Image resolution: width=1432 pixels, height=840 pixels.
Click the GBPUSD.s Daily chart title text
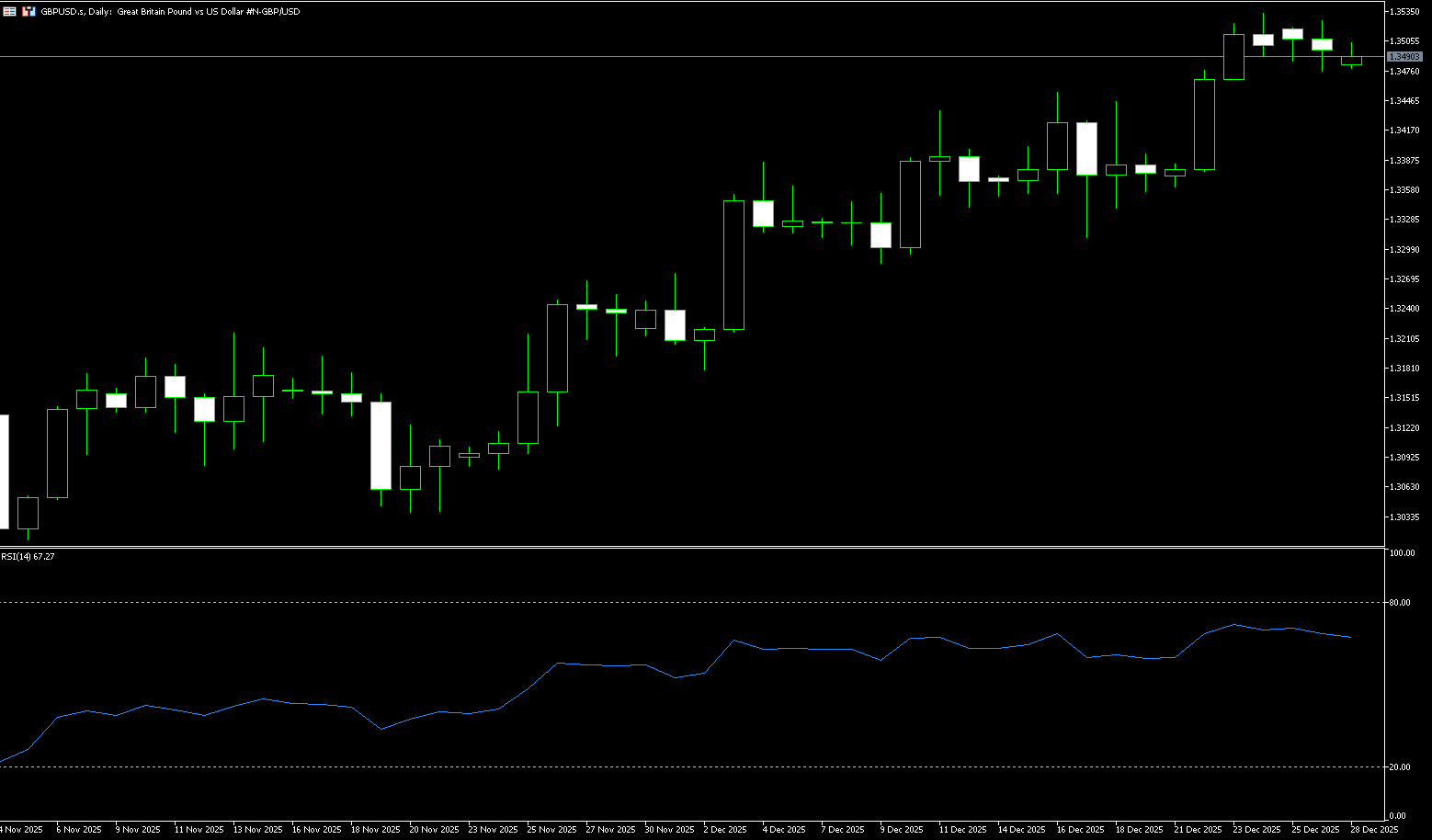(170, 12)
